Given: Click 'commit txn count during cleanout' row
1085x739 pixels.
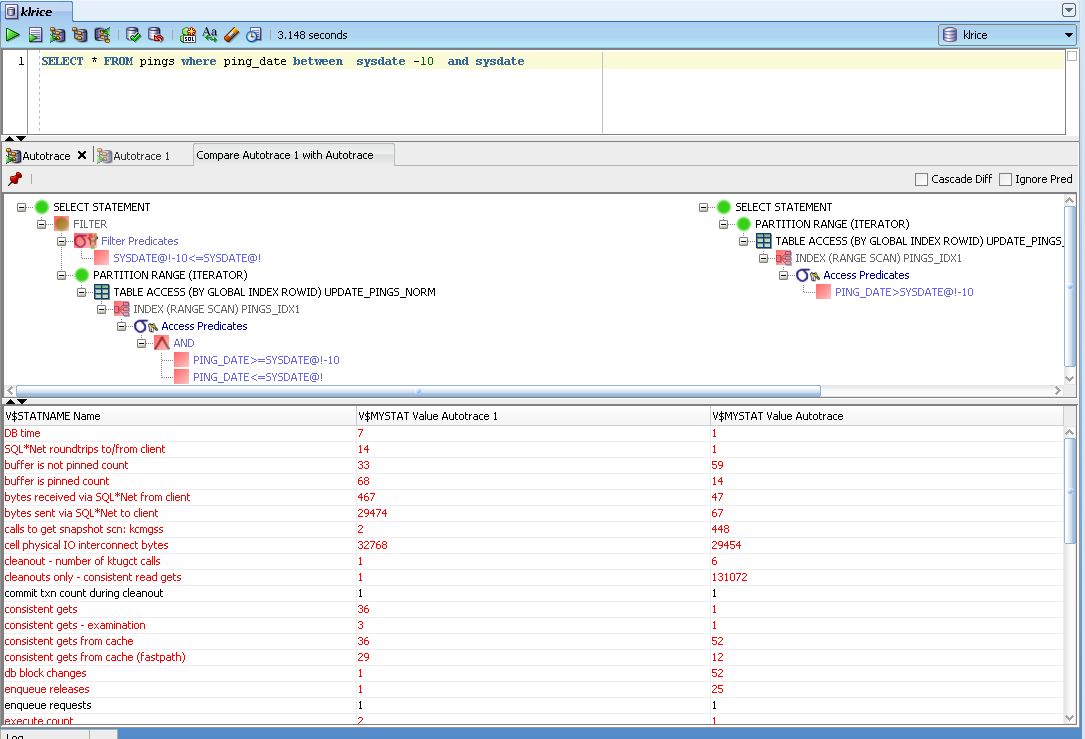Looking at the screenshot, I should [x=533, y=593].
